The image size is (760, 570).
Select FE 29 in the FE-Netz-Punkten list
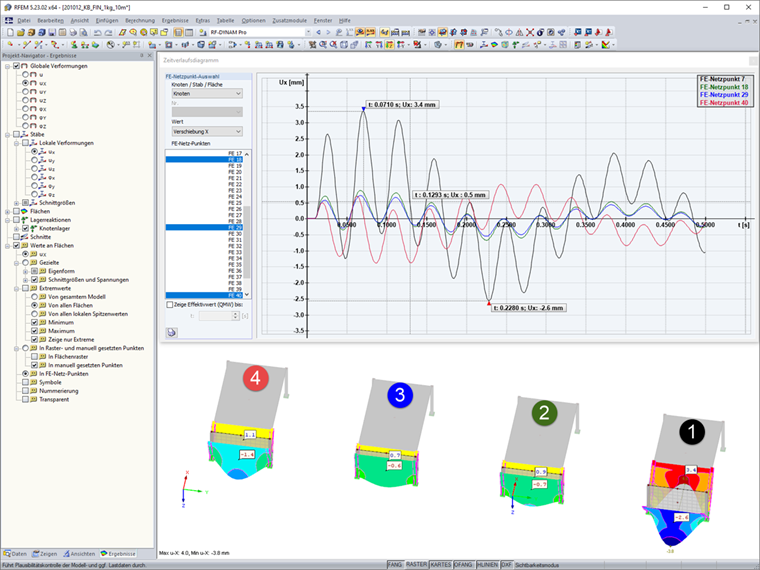204,227
